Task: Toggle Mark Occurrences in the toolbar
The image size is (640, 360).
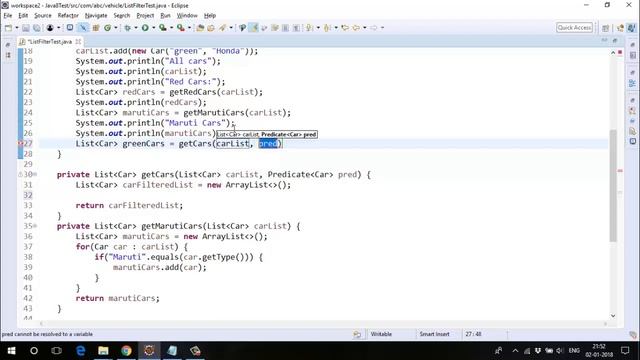Action: (x=253, y=28)
